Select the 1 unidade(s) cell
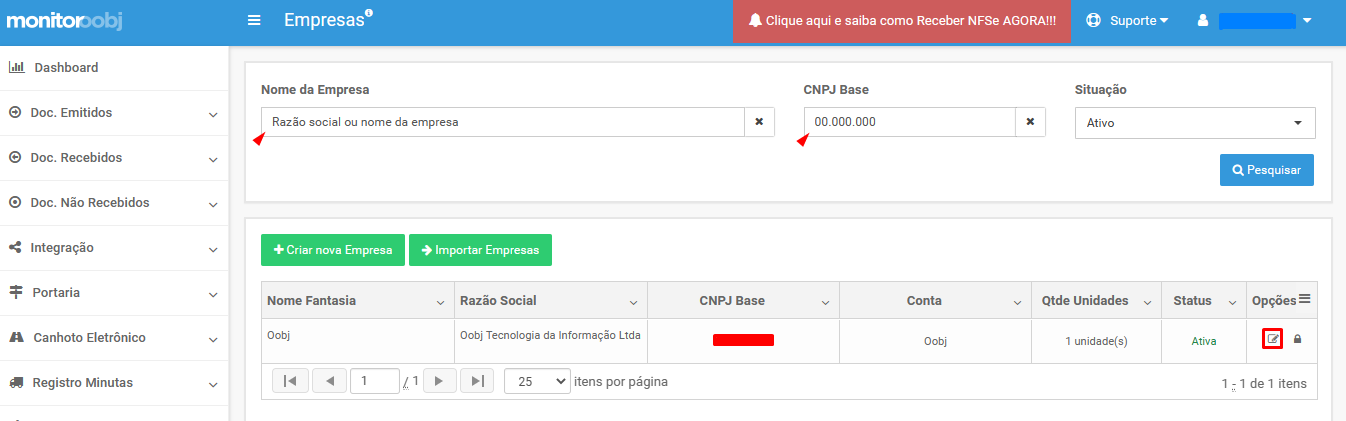The height and width of the screenshot is (421, 1346). coord(1096,341)
